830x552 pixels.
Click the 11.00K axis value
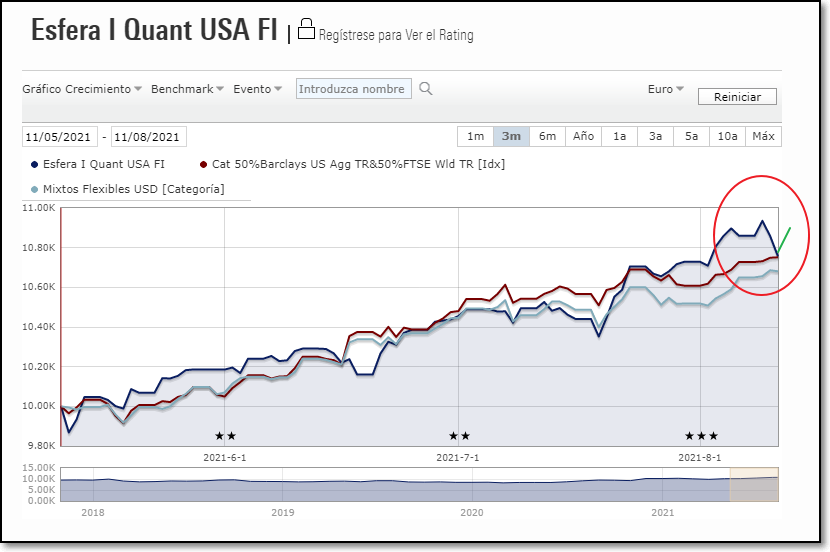39,208
